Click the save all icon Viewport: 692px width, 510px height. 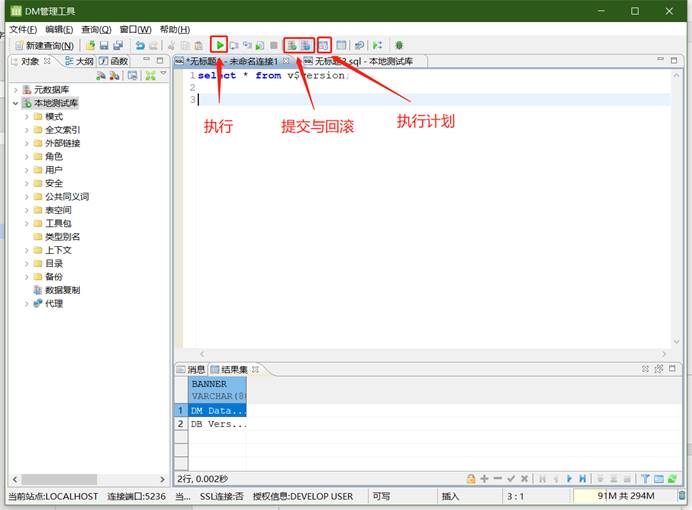pos(118,45)
